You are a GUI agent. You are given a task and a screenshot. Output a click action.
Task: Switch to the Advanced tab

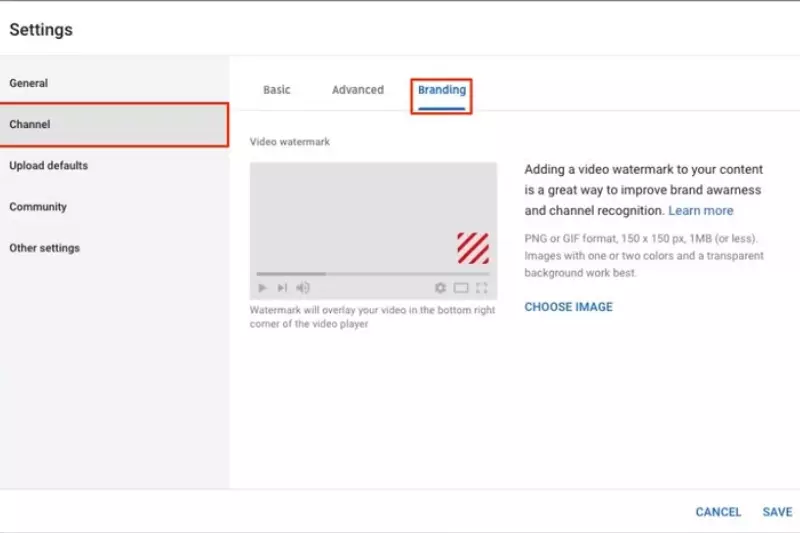358,90
